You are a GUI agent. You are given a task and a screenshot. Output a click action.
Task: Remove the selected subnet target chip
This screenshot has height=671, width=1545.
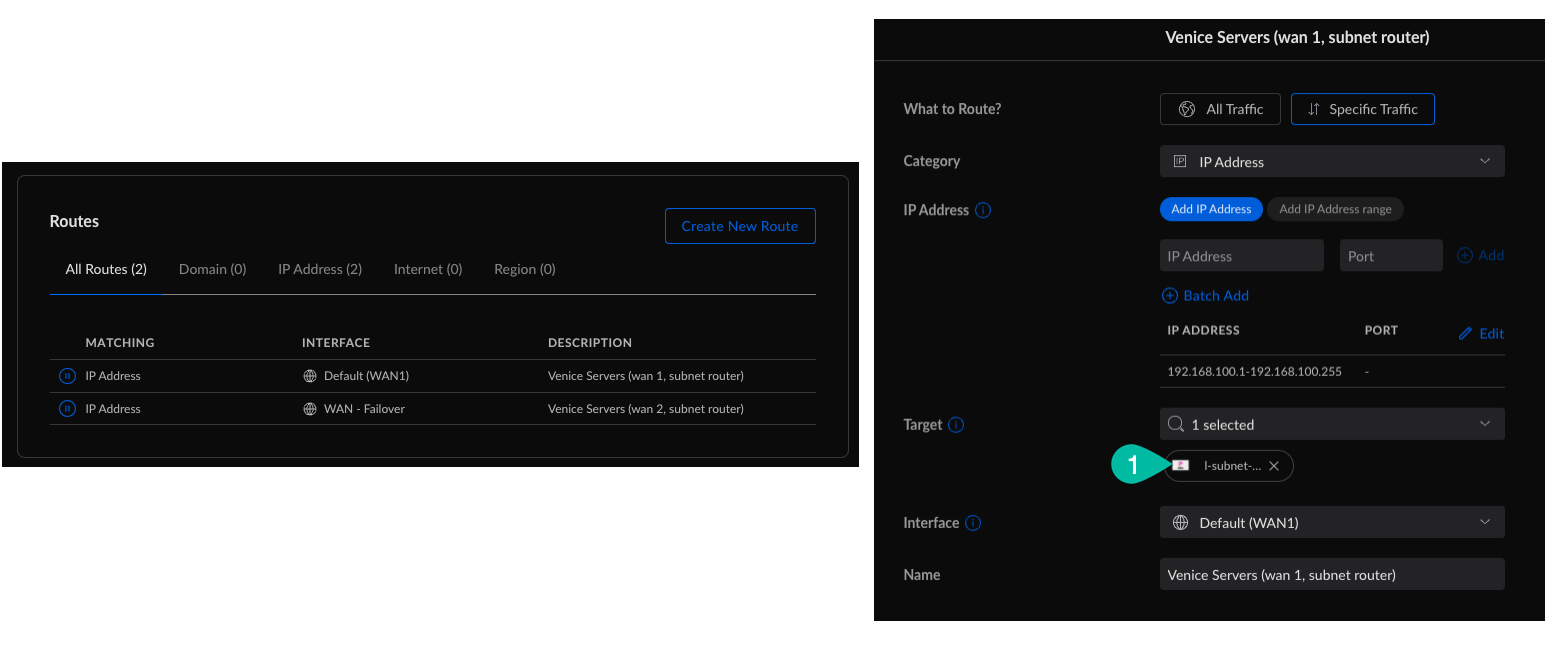1274,466
